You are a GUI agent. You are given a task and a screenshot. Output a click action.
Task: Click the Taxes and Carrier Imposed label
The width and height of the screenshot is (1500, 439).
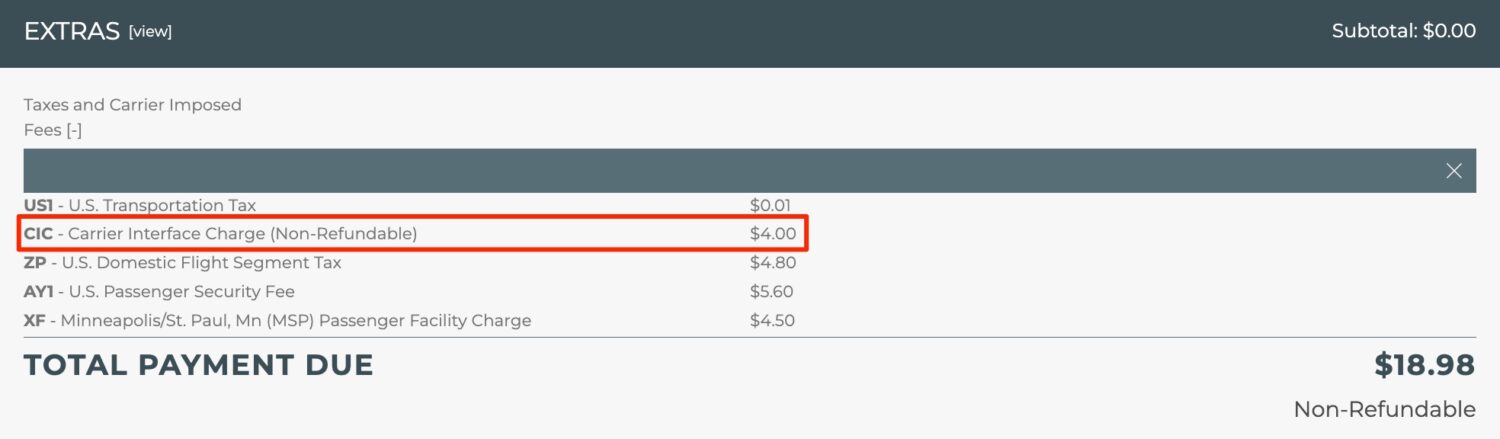(132, 105)
